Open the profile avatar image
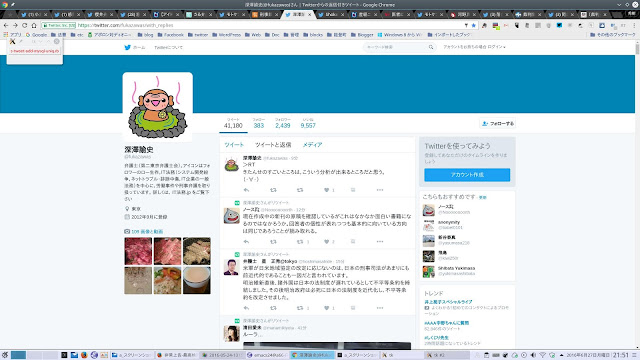This screenshot has width=640, height=360. pyautogui.click(x=158, y=107)
